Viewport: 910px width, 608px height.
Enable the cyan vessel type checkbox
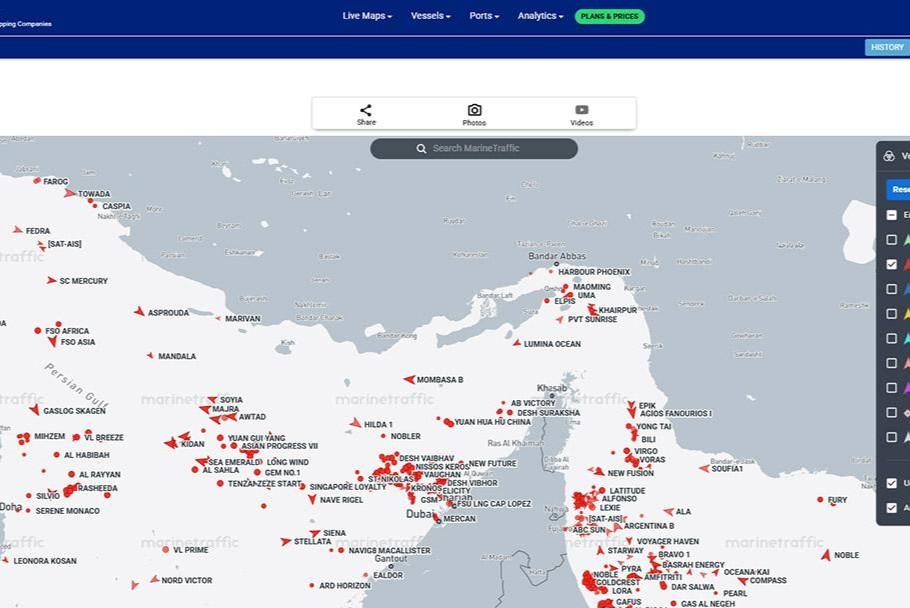tap(891, 338)
